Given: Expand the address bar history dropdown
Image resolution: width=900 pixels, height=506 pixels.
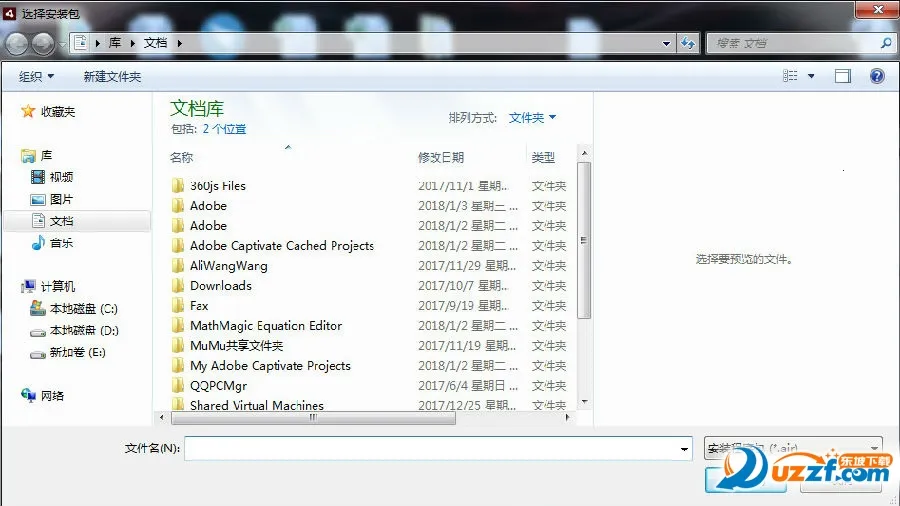Looking at the screenshot, I should 666,43.
